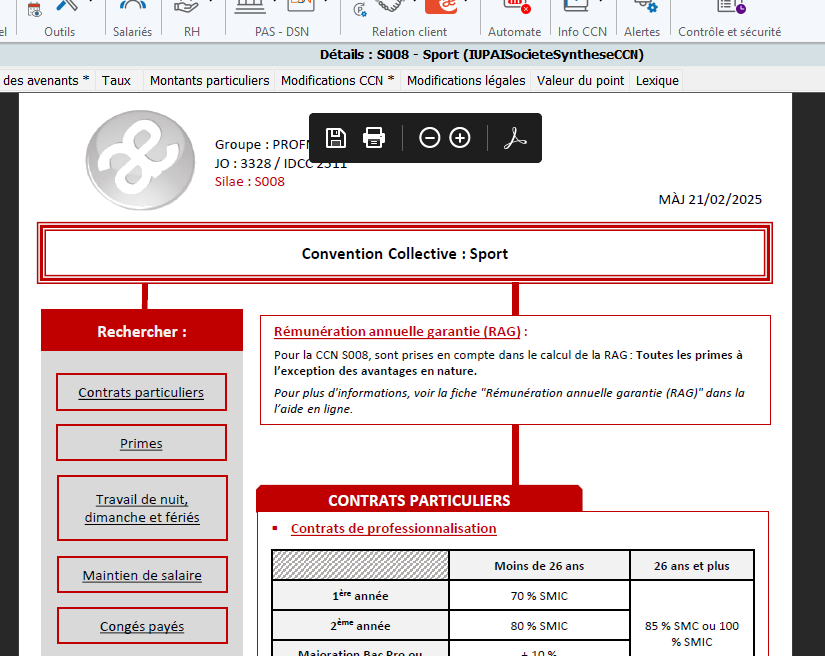Open the document in Adobe Acrobat
The height and width of the screenshot is (656, 825).
pos(515,138)
